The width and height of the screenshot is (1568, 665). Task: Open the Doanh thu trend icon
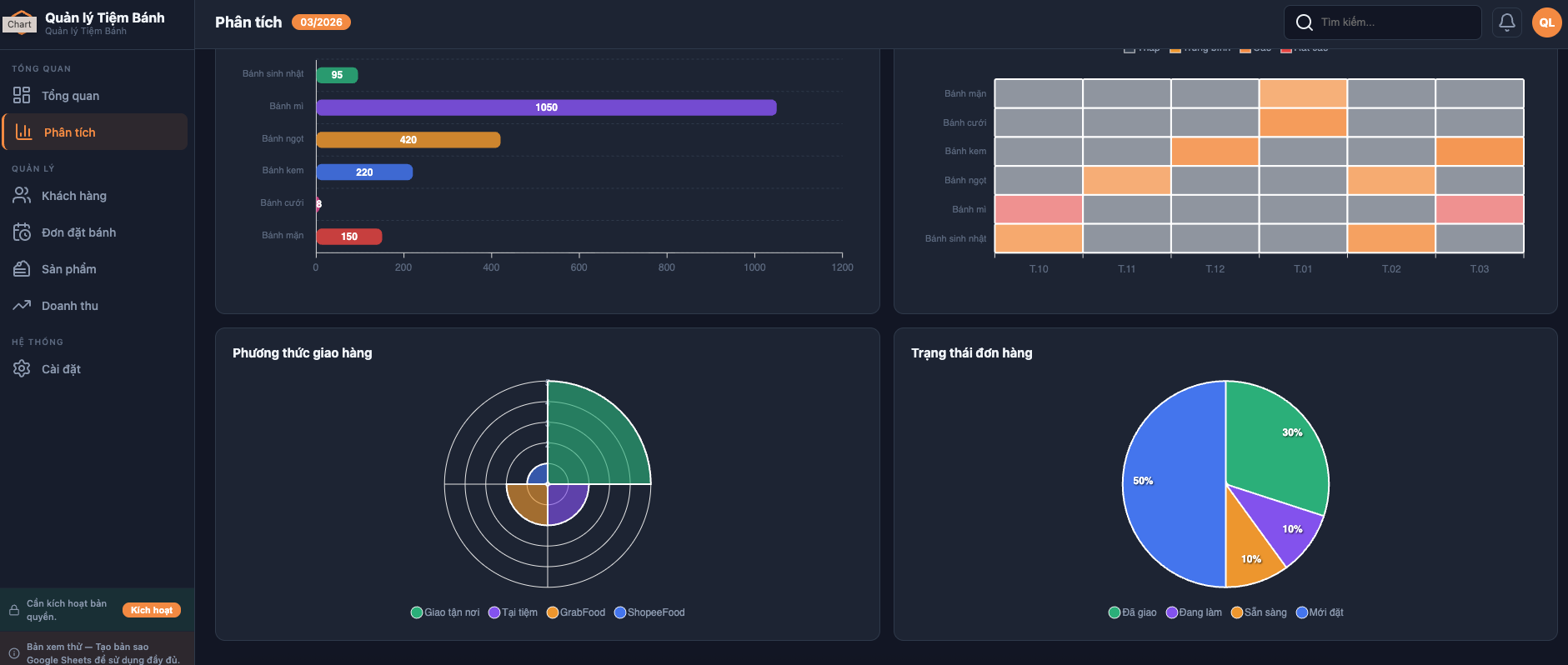coord(22,306)
